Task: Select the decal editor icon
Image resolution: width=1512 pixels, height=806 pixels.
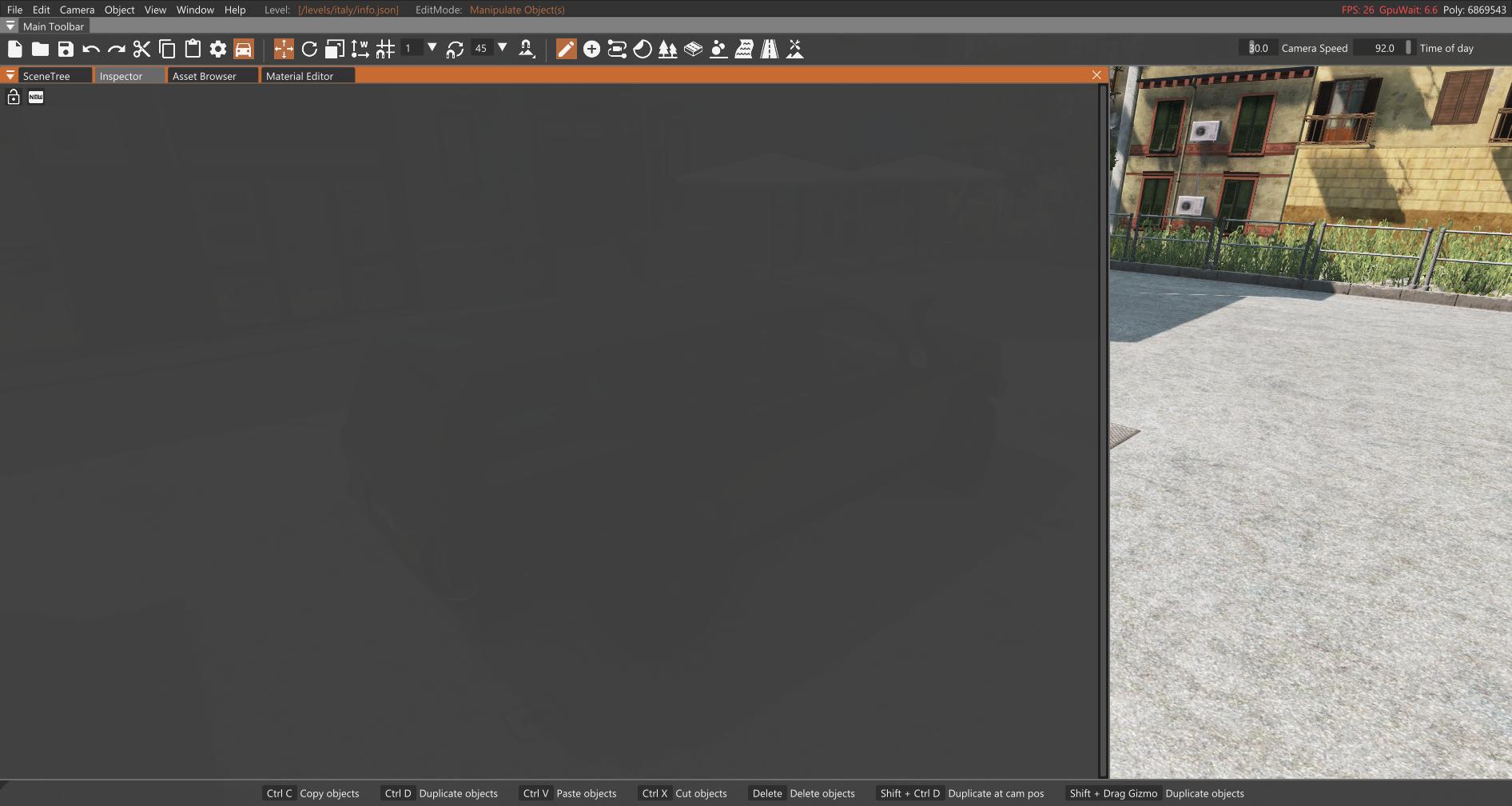Action: tap(718, 49)
